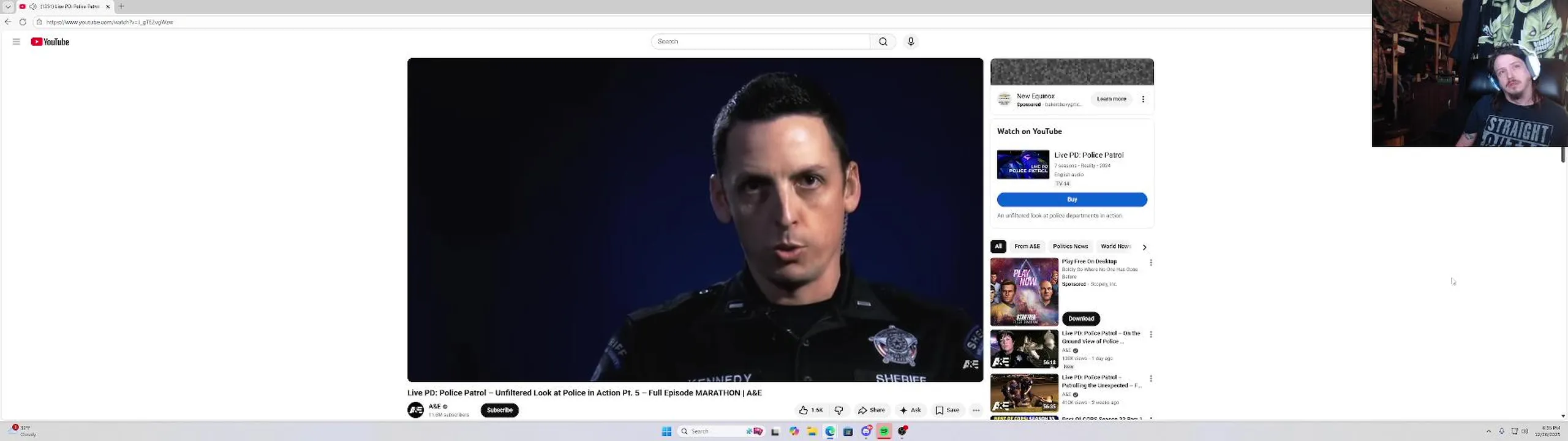Click the blue Buy button

point(1072,200)
